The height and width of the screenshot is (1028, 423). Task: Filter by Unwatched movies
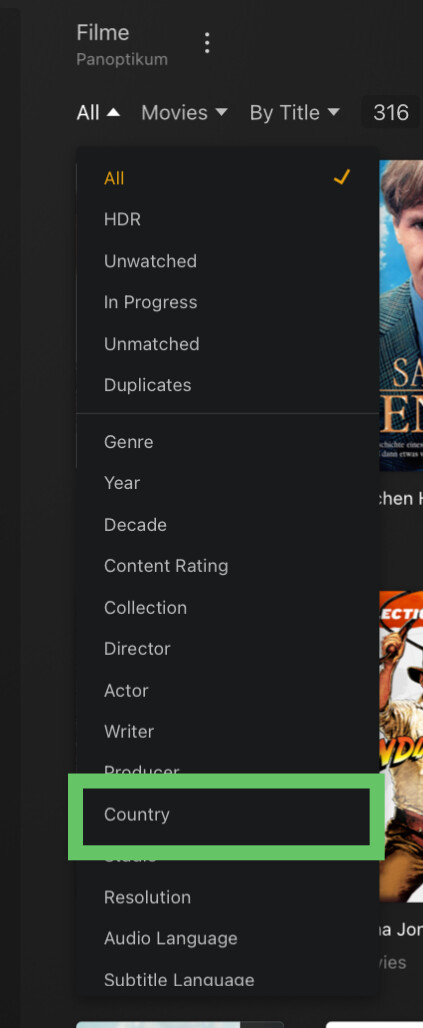(x=228, y=261)
